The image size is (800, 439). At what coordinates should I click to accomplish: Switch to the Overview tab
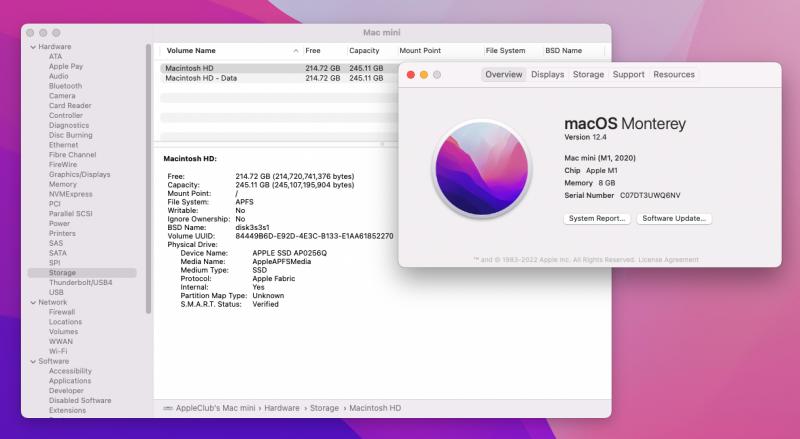pos(504,75)
